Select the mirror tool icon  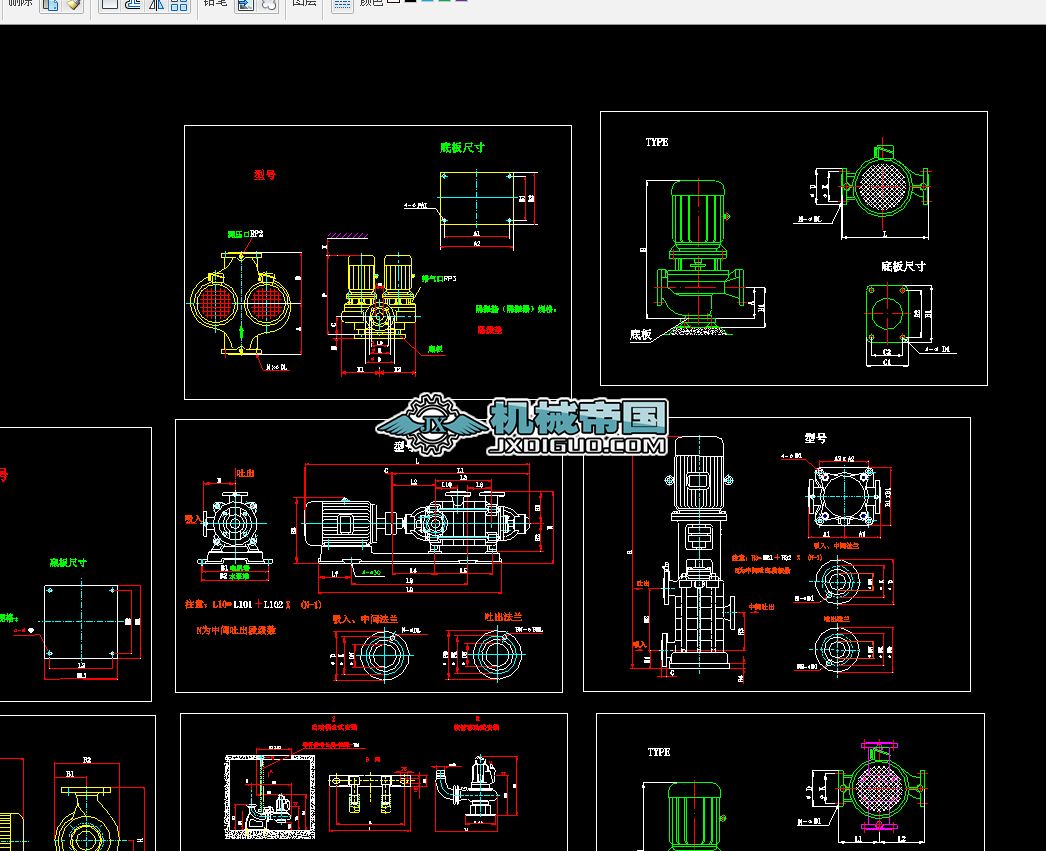pos(156,5)
